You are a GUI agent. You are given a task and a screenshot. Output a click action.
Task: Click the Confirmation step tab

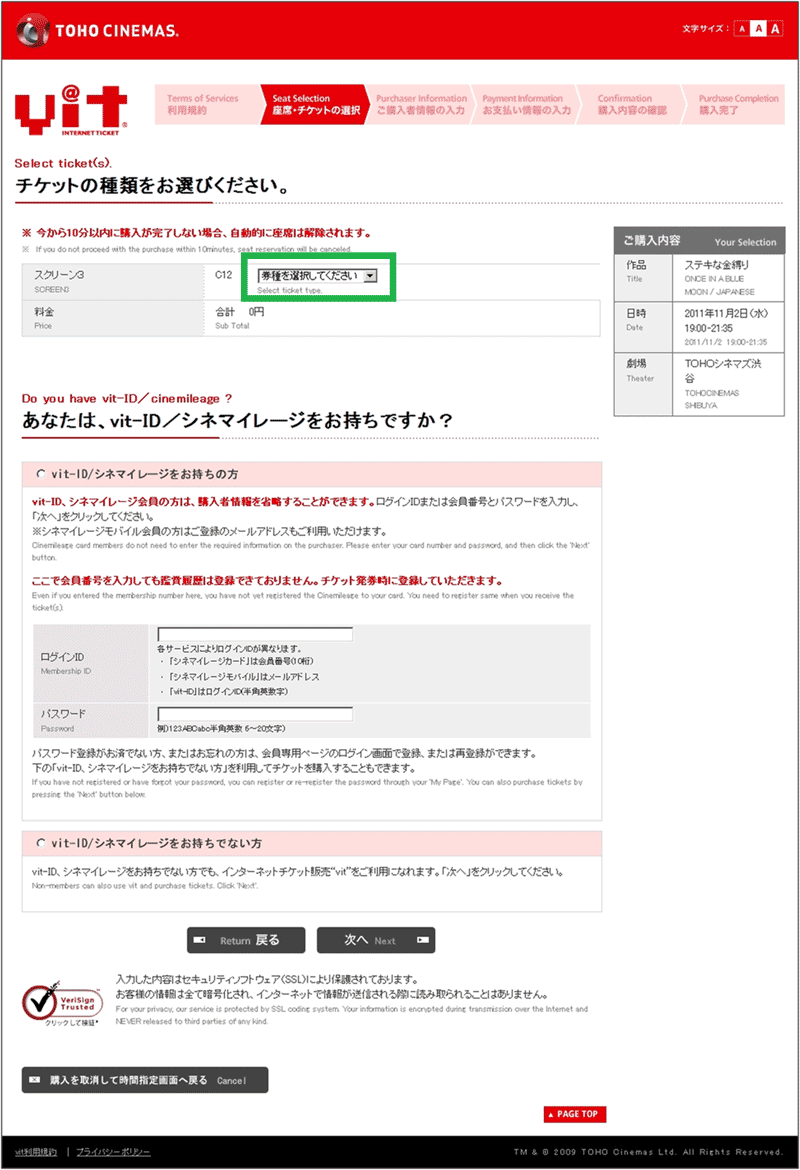click(631, 104)
